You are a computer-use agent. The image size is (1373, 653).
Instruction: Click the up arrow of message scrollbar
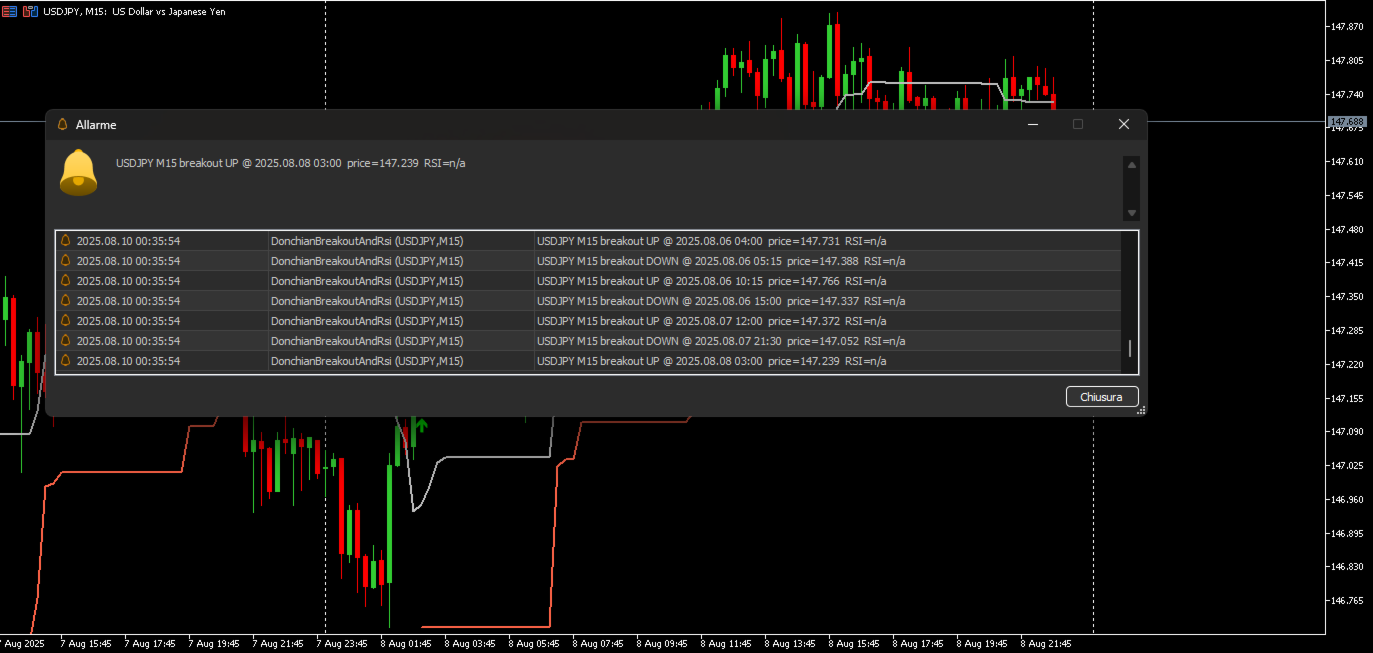pyautogui.click(x=1131, y=165)
